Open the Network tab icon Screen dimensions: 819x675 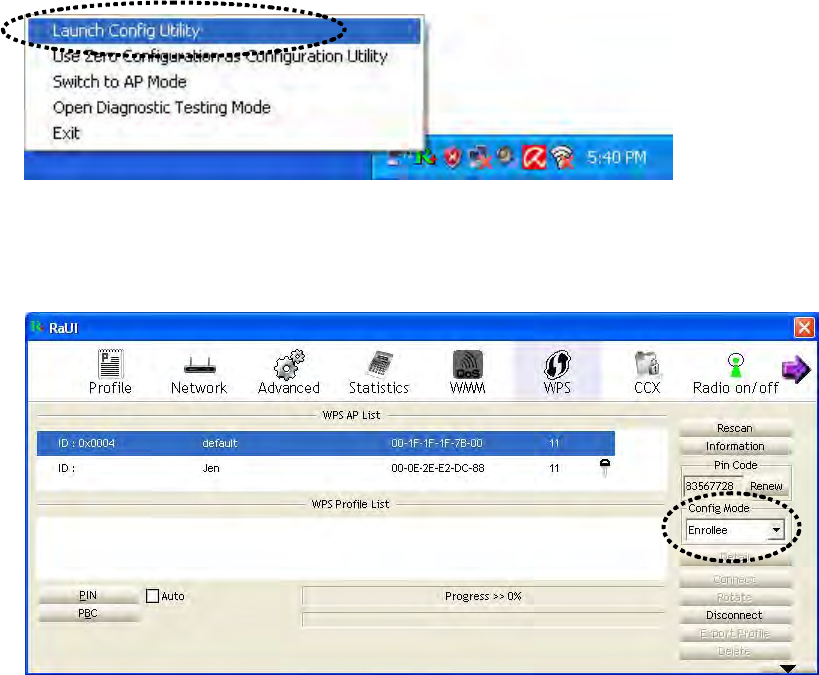(x=200, y=365)
